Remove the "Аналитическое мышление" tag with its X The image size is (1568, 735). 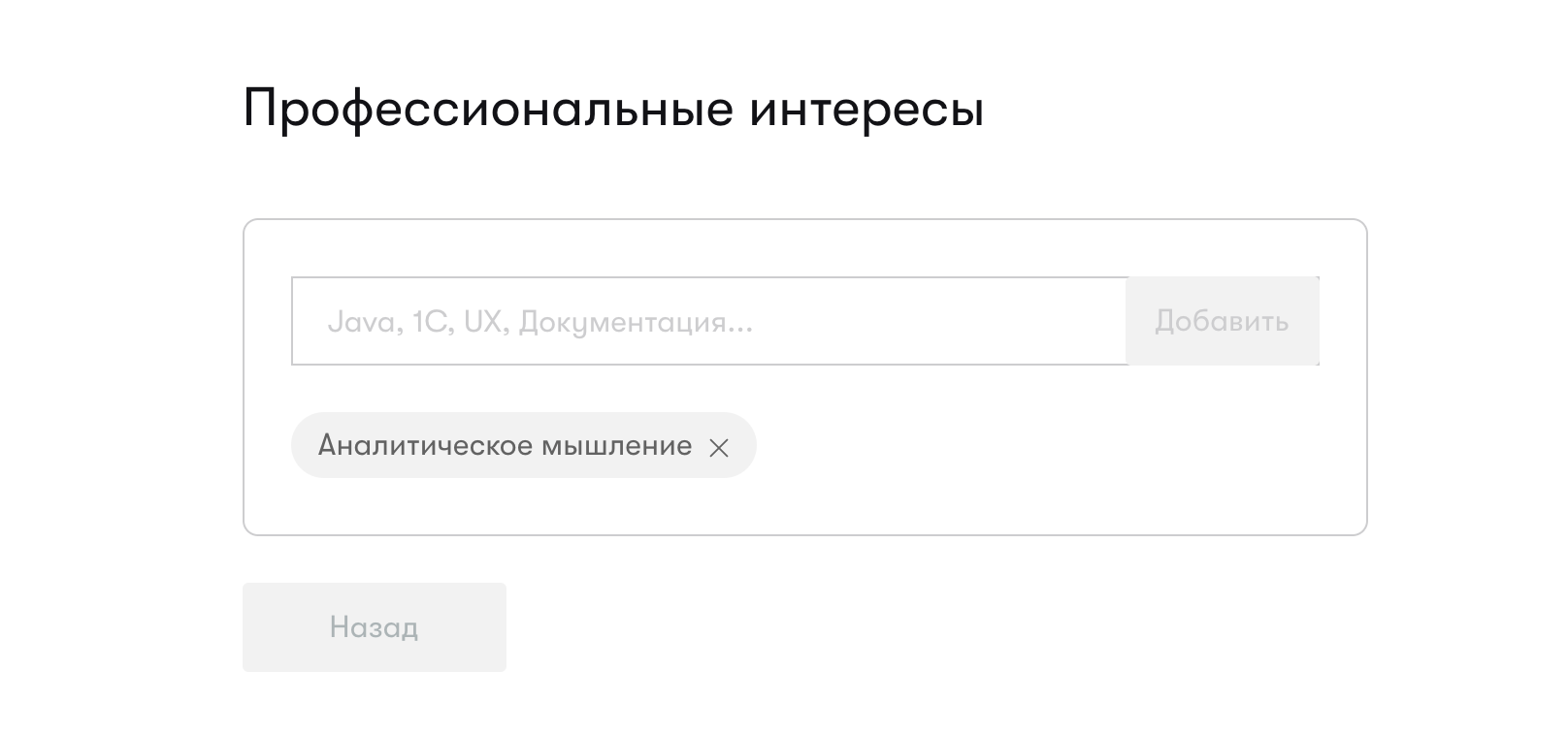pos(718,447)
